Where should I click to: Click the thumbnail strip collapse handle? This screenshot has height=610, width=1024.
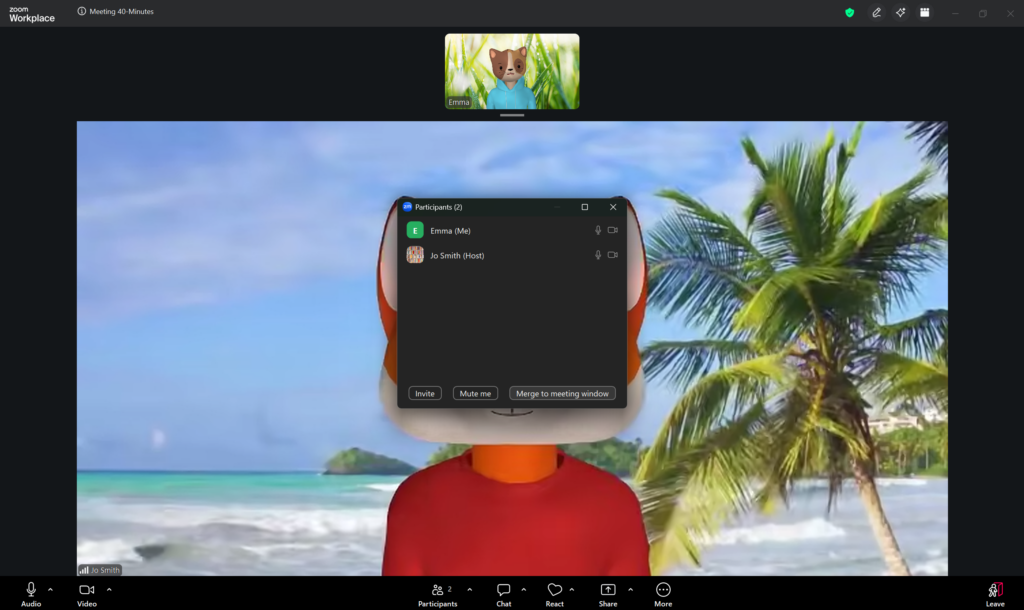512,115
